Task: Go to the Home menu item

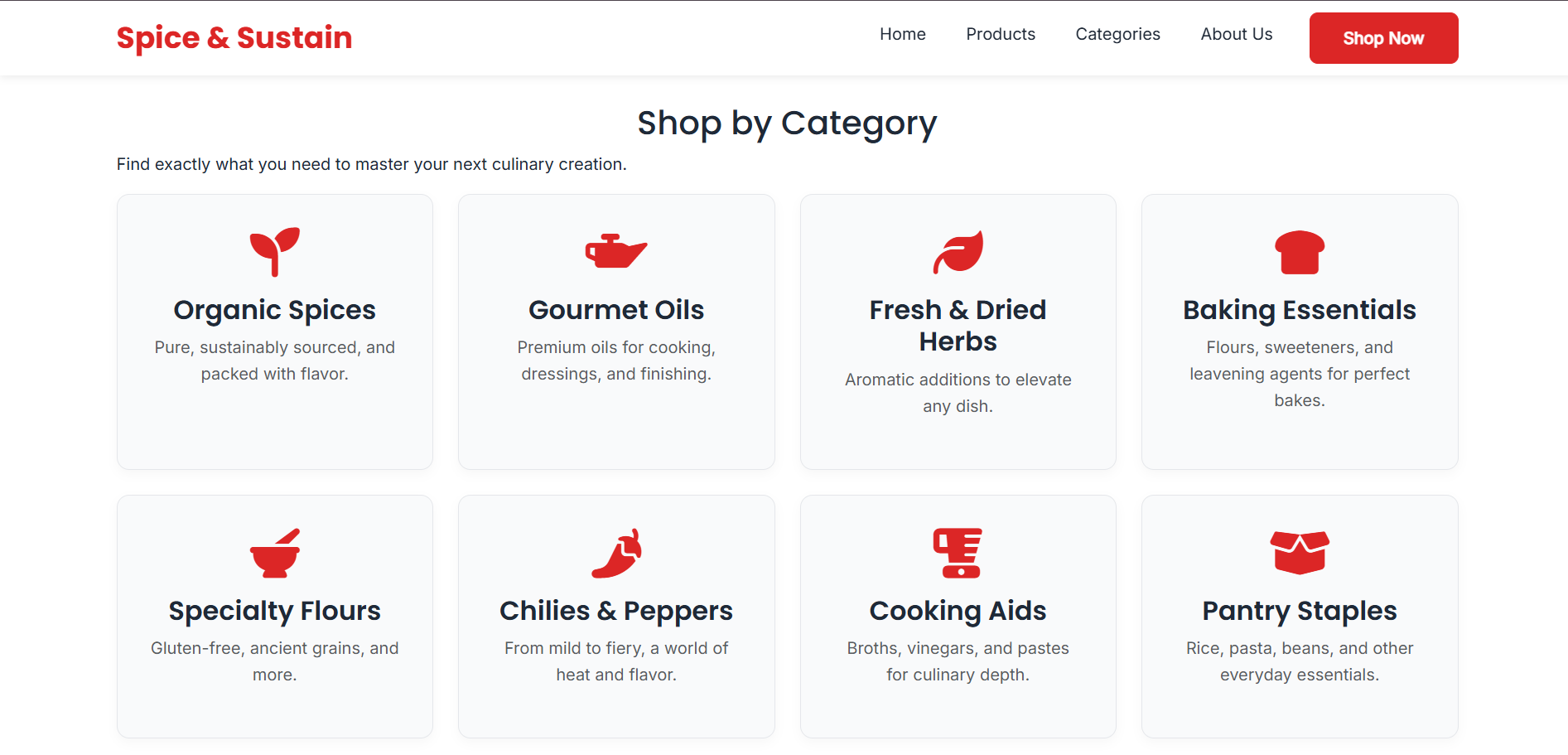Action: coord(903,34)
